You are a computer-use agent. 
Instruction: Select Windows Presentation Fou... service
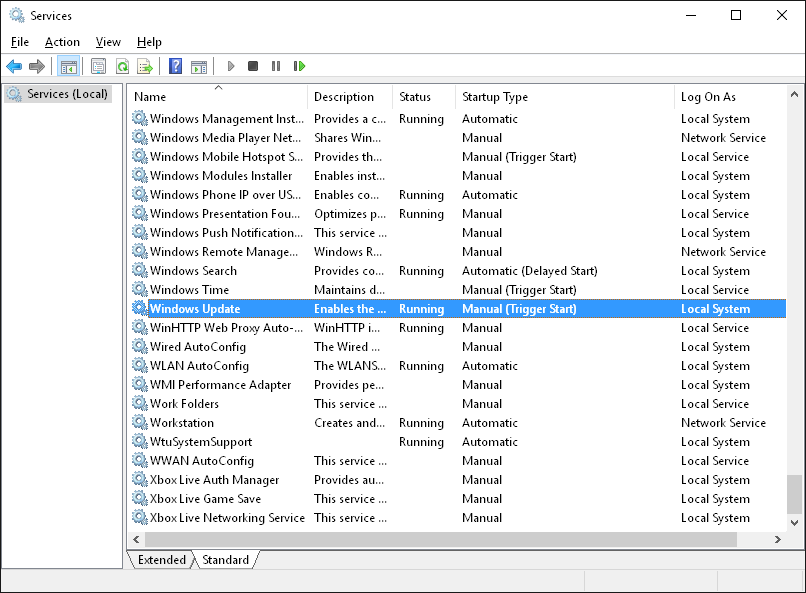[459, 214]
